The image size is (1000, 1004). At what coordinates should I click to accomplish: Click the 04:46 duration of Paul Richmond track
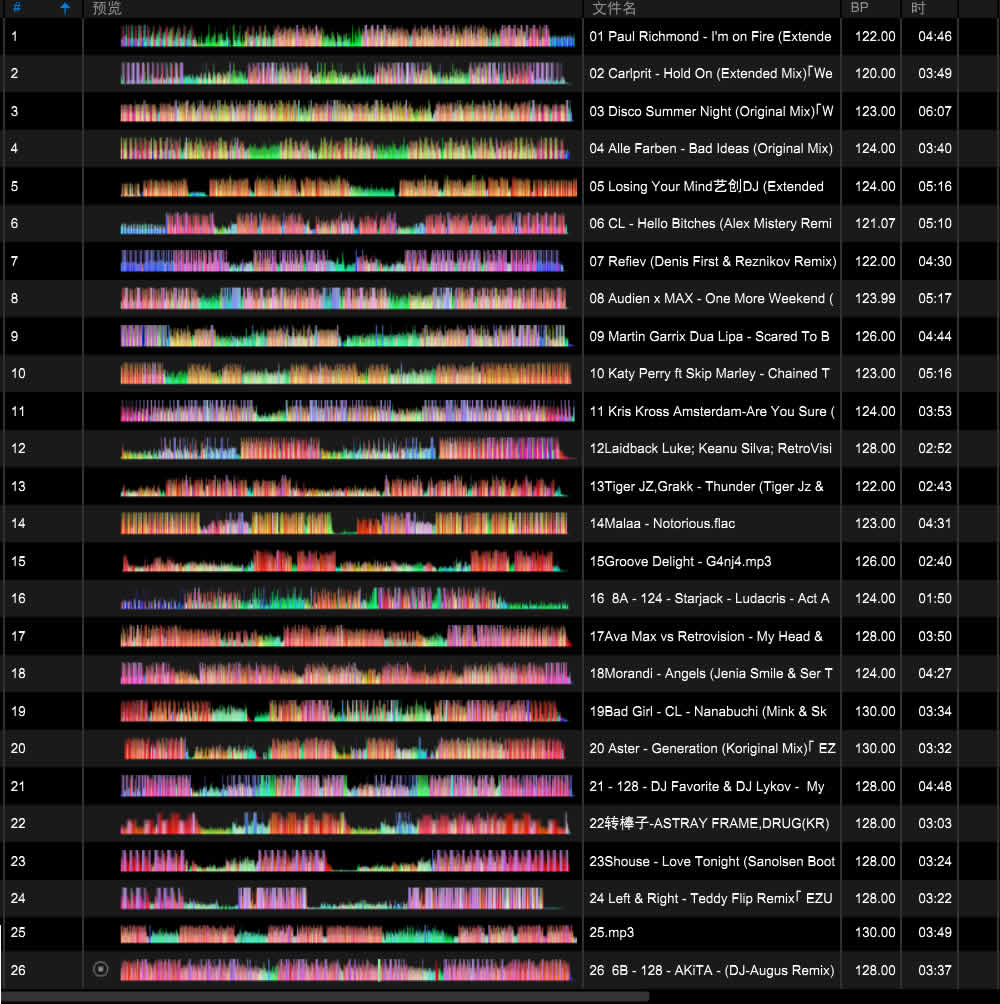pyautogui.click(x=935, y=36)
